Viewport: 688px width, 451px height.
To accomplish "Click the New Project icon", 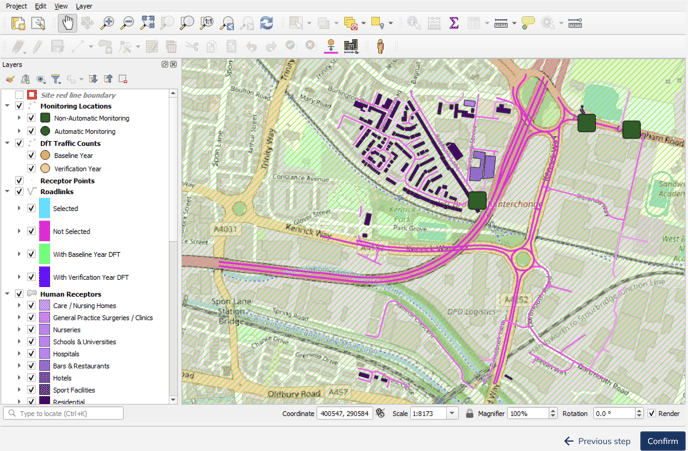I will pos(18,23).
